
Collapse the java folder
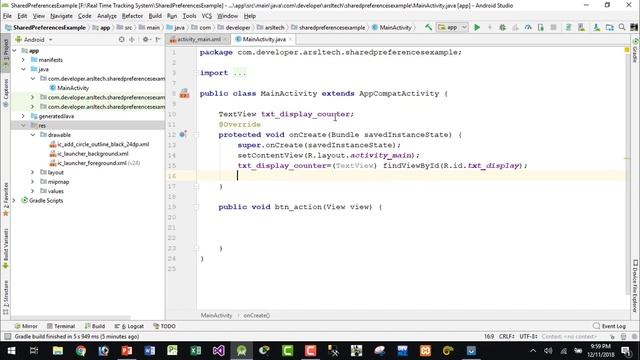23,69
